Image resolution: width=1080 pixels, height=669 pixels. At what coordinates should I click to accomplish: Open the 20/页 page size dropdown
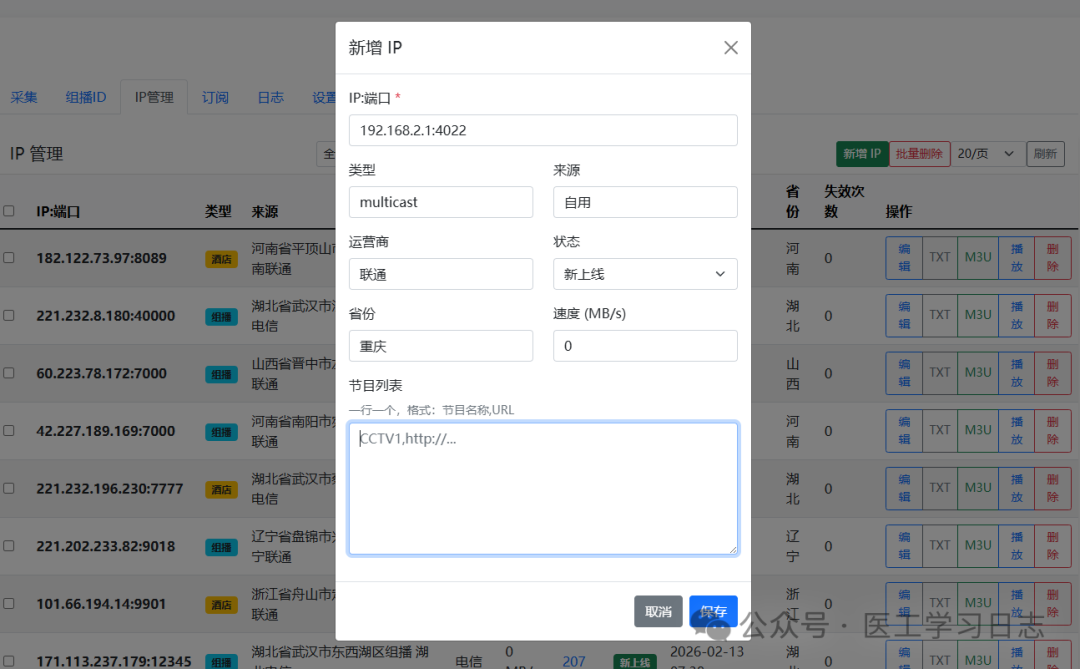click(x=985, y=153)
